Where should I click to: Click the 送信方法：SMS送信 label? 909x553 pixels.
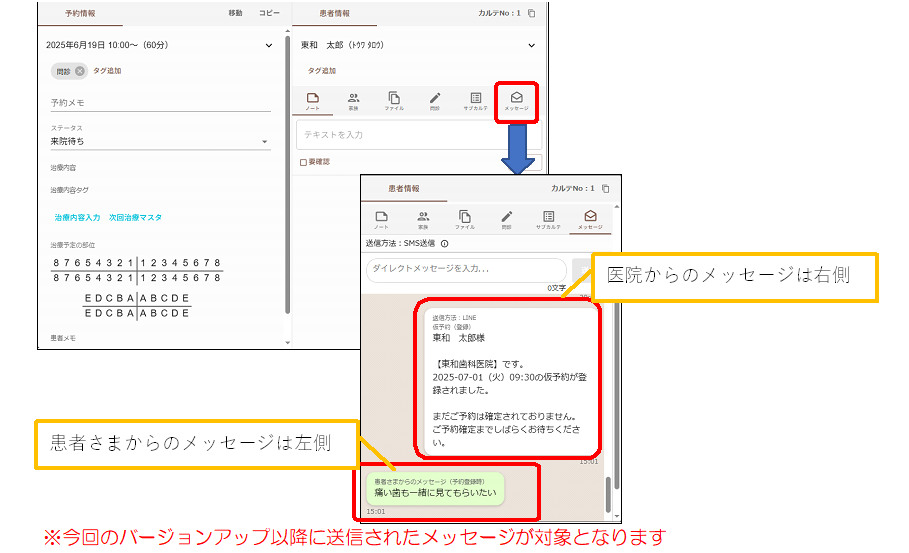point(400,243)
